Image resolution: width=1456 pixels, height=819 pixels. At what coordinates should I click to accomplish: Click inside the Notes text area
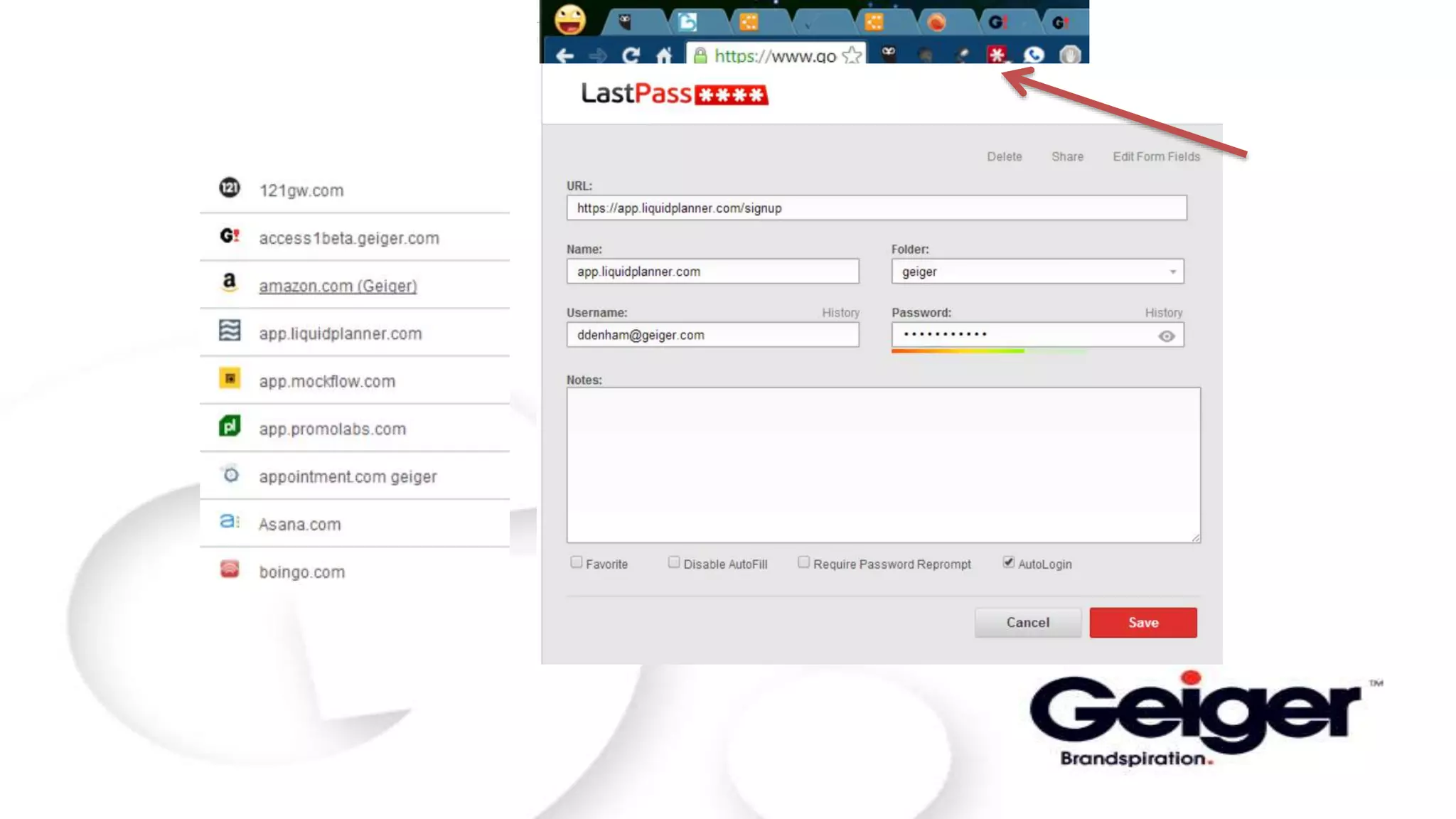883,465
